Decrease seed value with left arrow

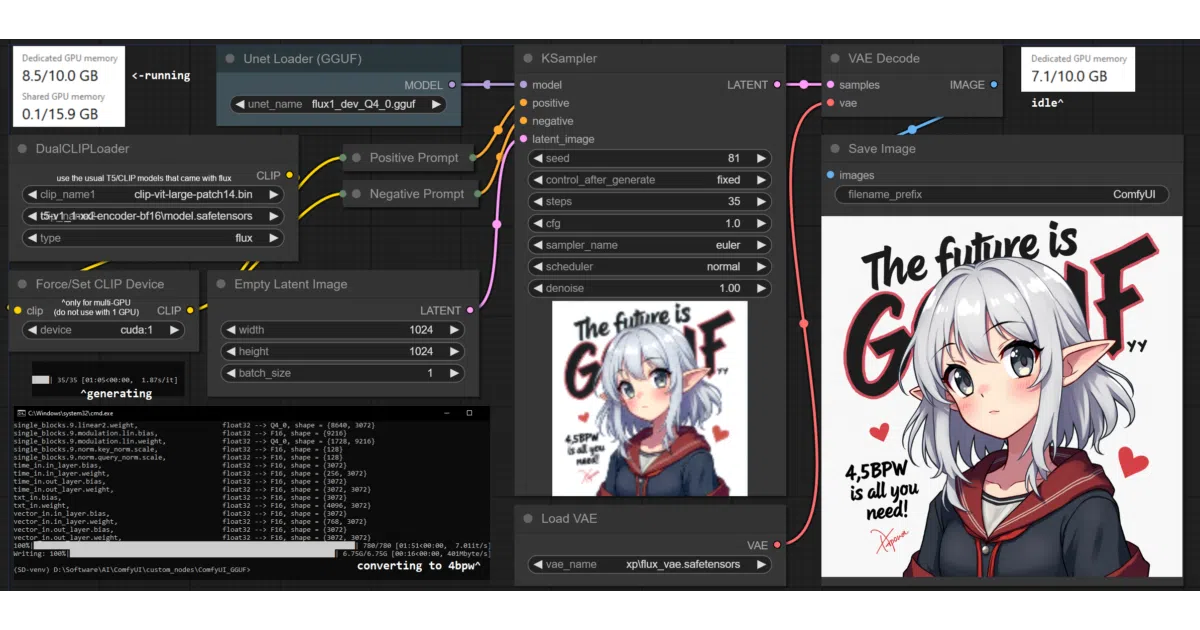[537, 158]
